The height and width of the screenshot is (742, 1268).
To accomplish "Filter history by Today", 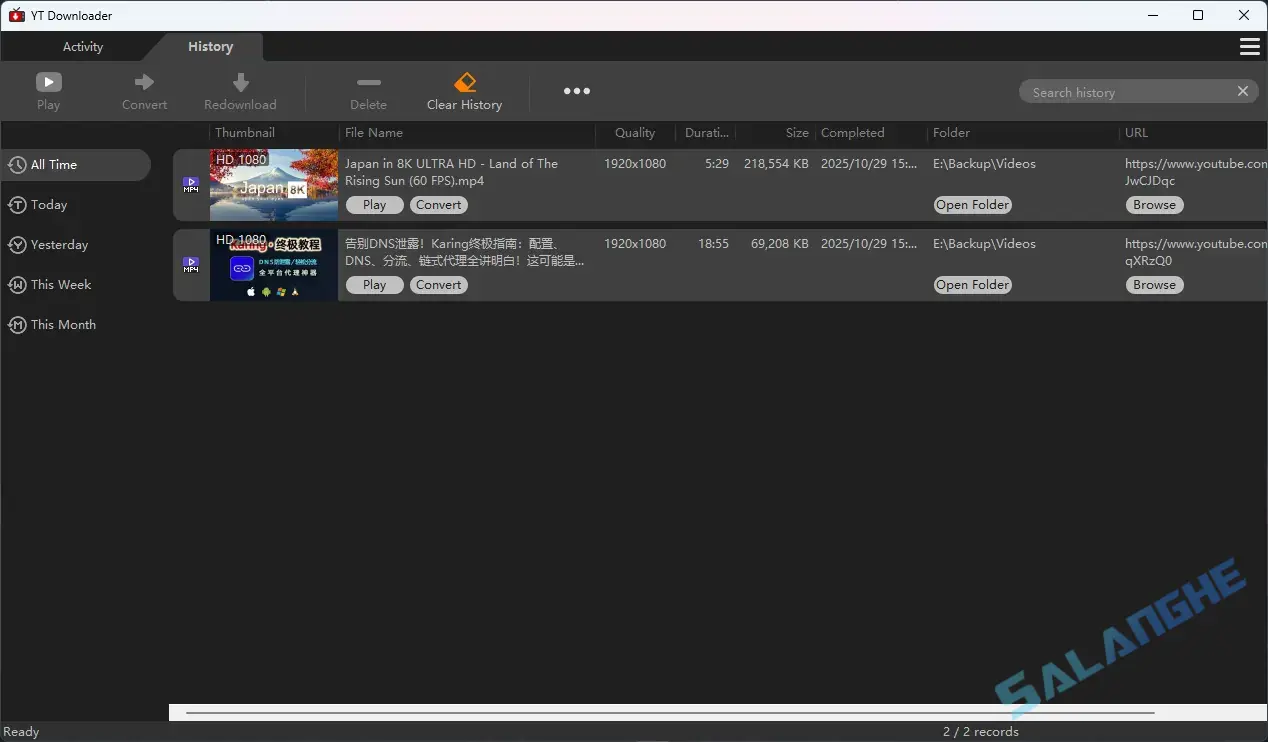I will [48, 205].
